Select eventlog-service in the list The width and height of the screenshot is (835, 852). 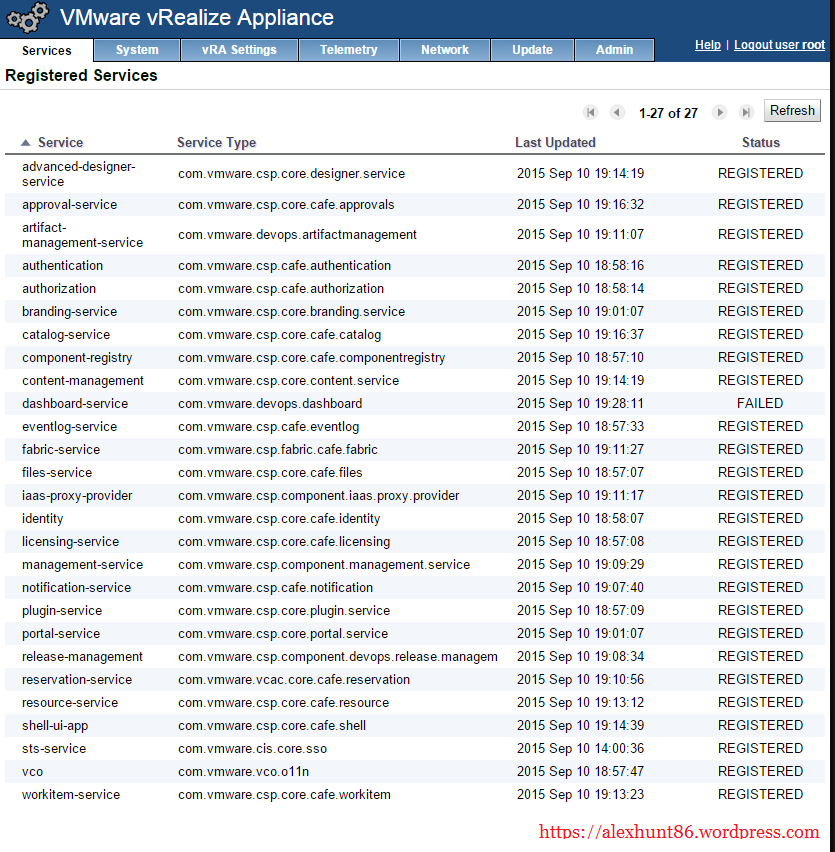(x=70, y=427)
